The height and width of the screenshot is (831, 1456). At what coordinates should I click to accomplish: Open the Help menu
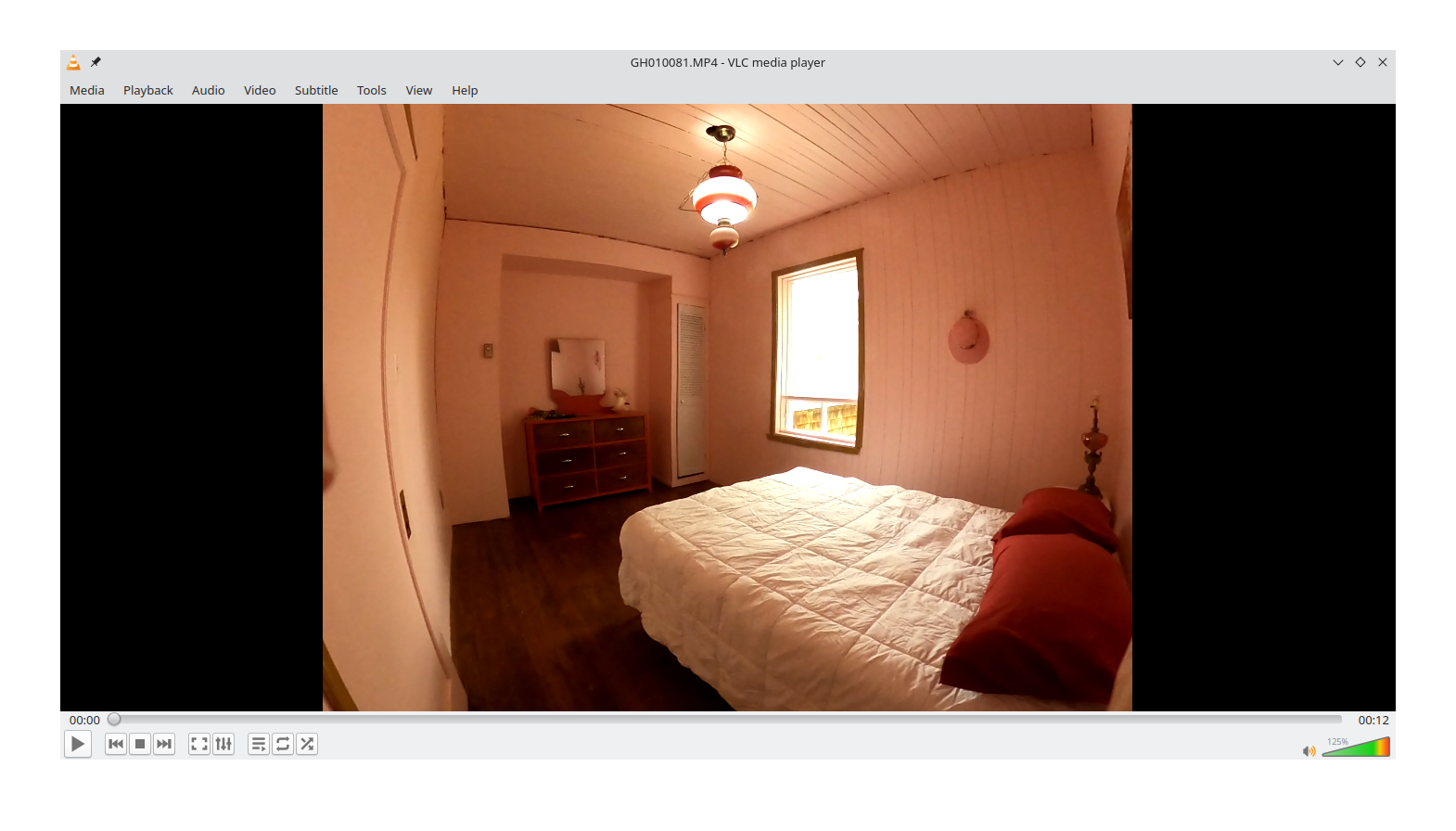(x=465, y=90)
